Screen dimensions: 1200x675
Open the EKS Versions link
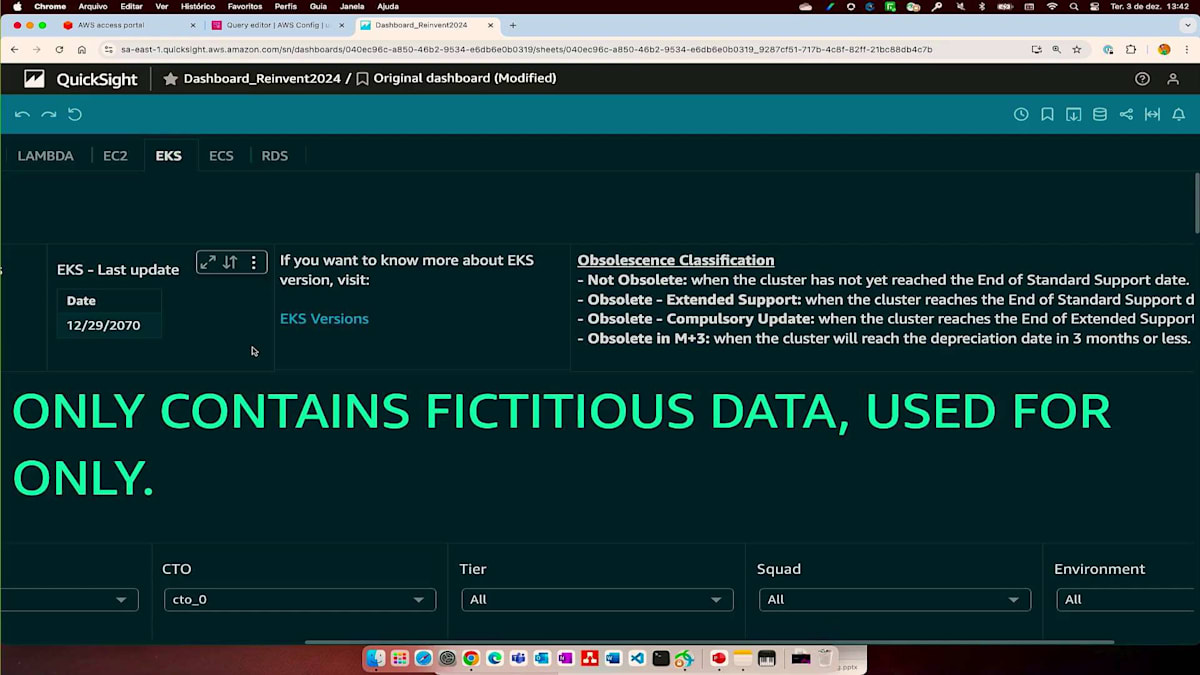click(324, 319)
